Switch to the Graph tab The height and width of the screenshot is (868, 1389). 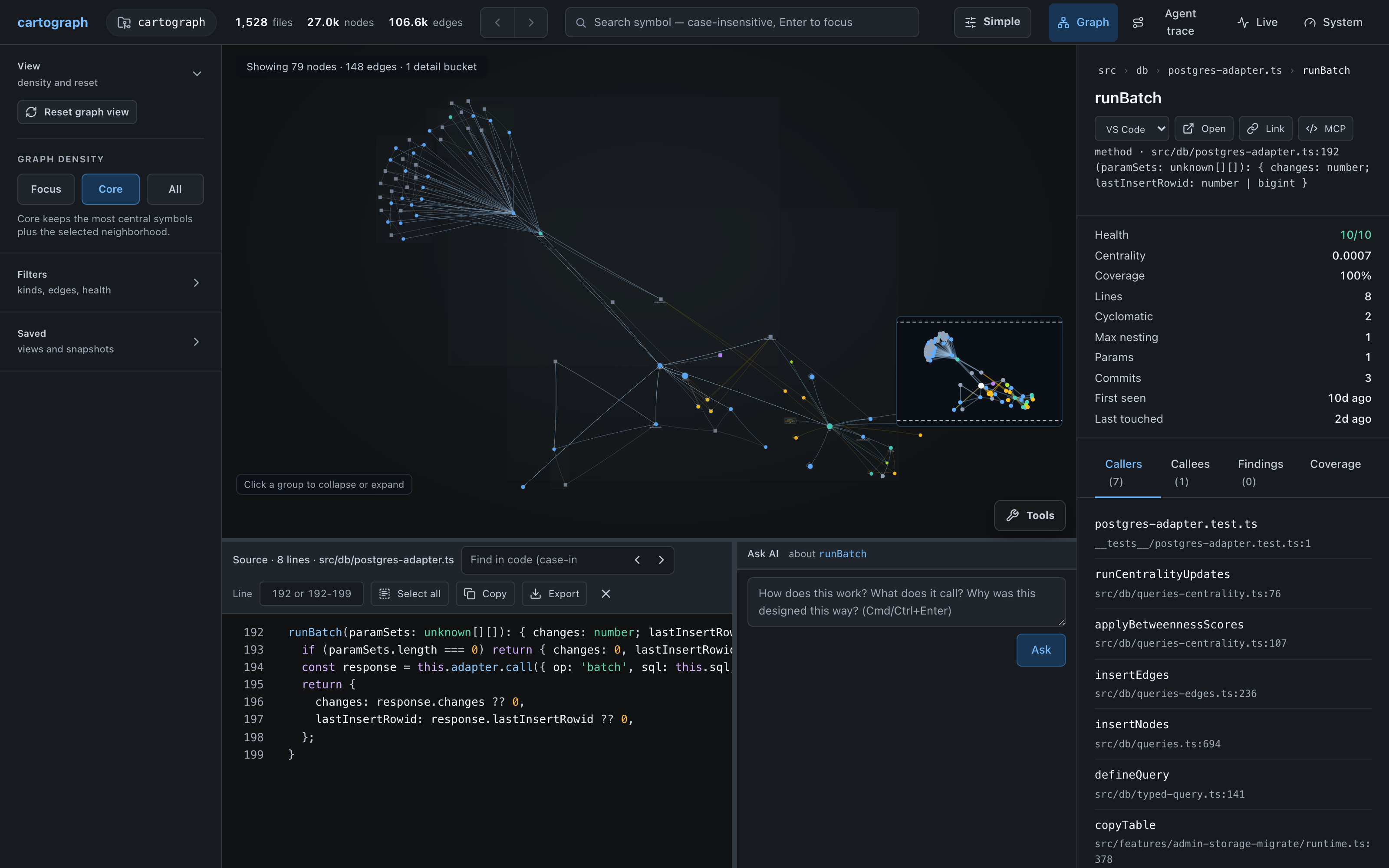tap(1083, 23)
